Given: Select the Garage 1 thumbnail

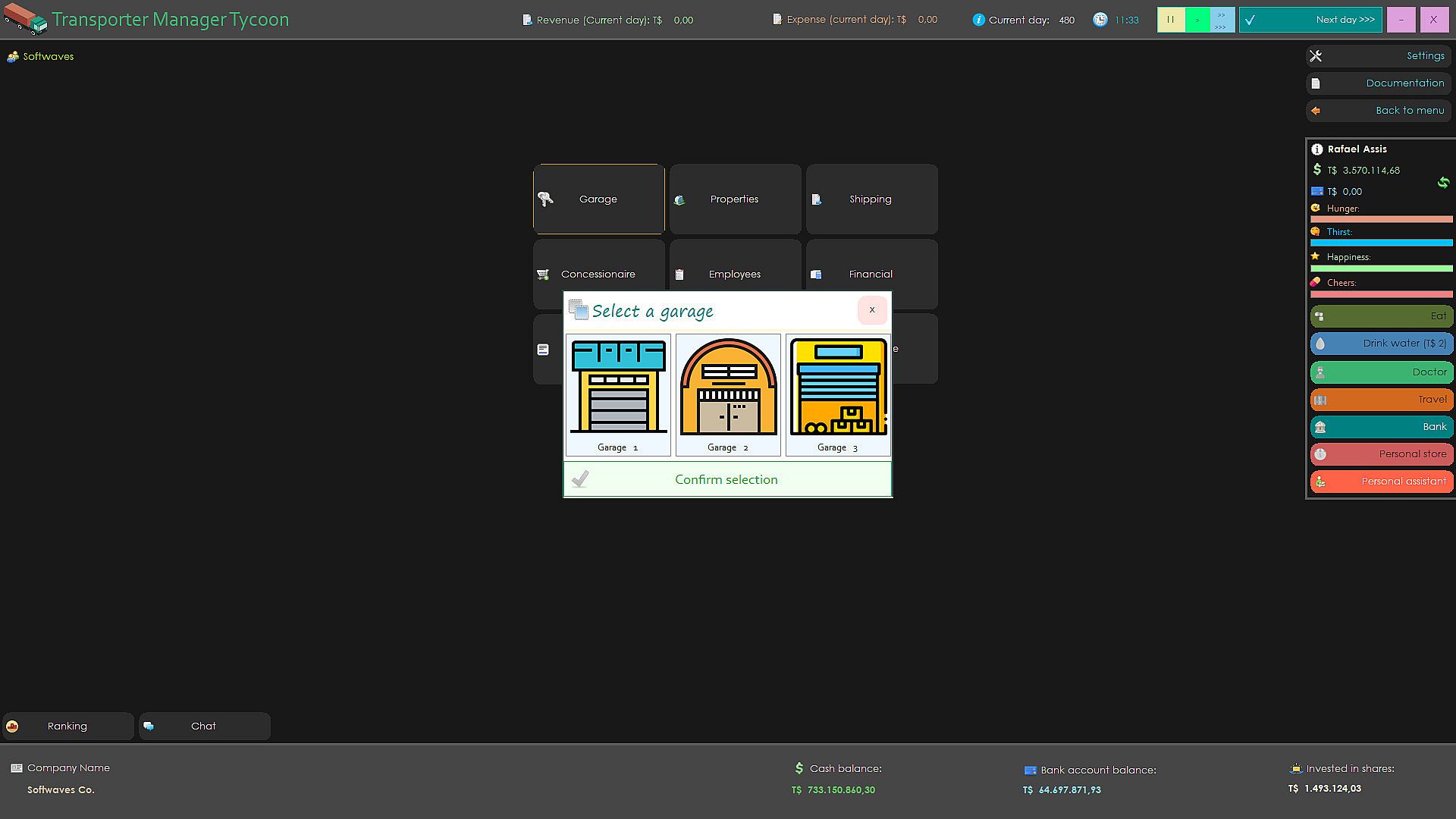Looking at the screenshot, I should click(618, 394).
